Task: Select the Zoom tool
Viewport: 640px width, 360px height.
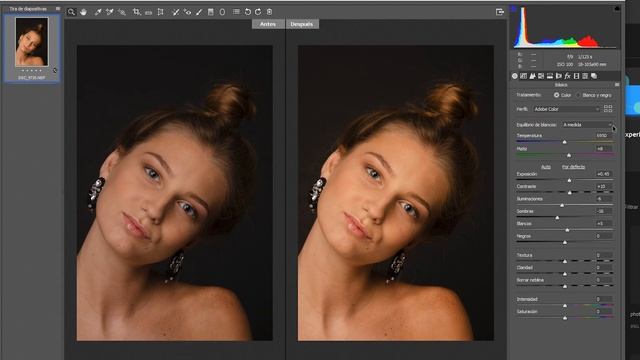Action: 71,12
